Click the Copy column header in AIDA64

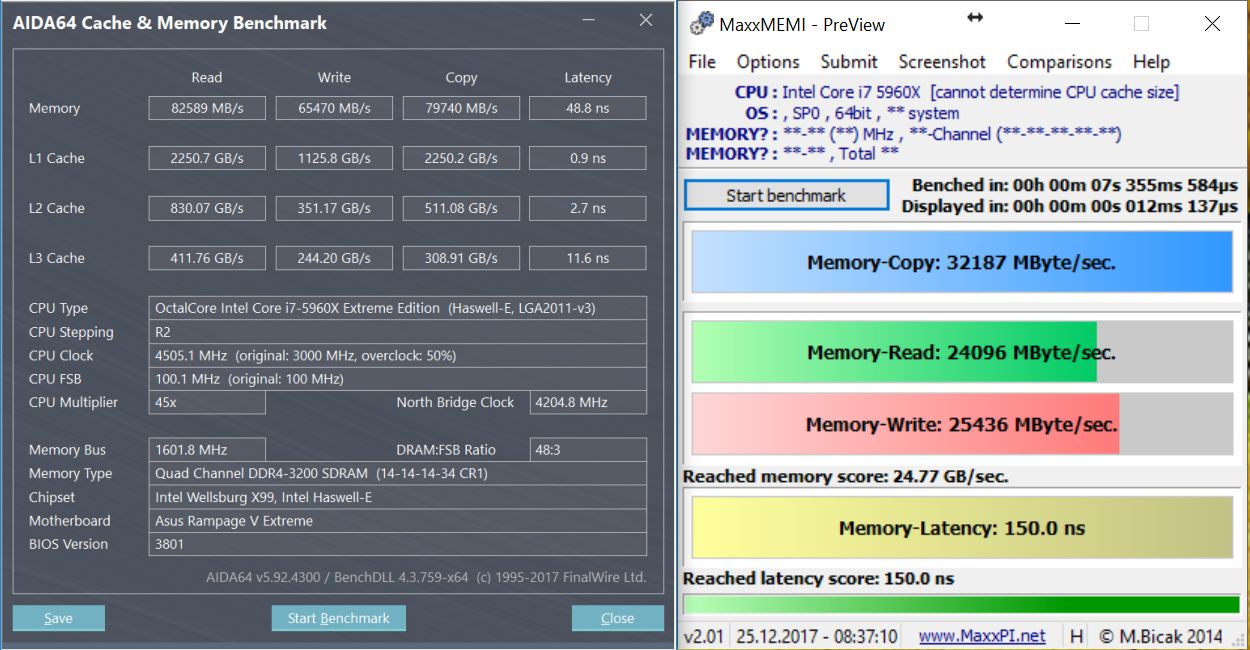click(461, 77)
